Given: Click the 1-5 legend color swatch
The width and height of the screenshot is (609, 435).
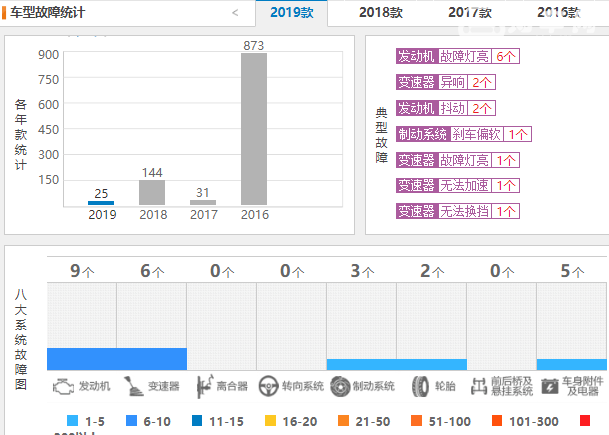Looking at the screenshot, I should click(73, 421).
